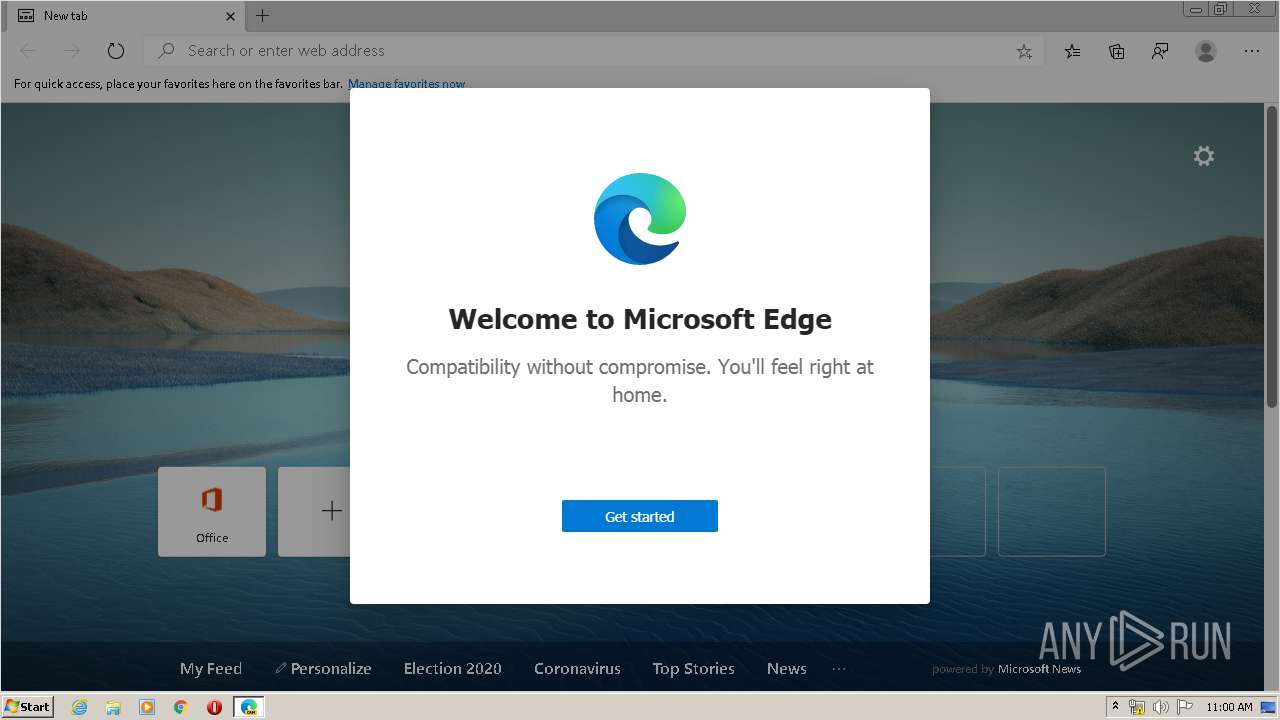Image resolution: width=1280 pixels, height=720 pixels.
Task: Add page to favorites with the address bar star
Action: point(1024,51)
